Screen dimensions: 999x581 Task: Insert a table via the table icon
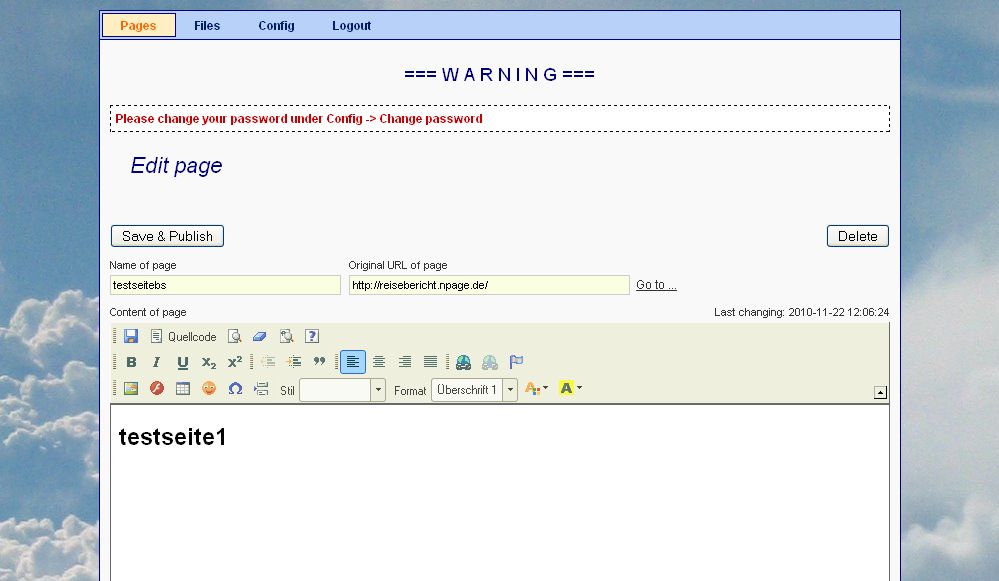point(182,388)
